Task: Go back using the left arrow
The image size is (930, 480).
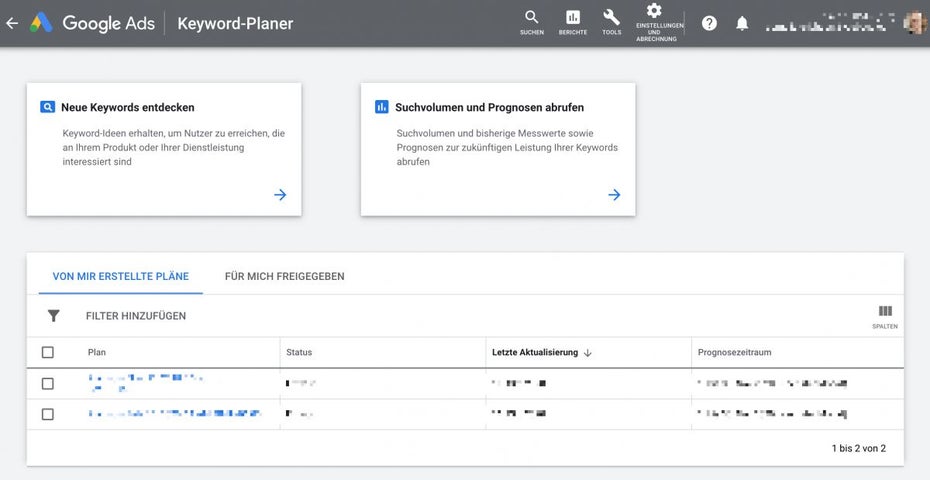Action: (12, 23)
